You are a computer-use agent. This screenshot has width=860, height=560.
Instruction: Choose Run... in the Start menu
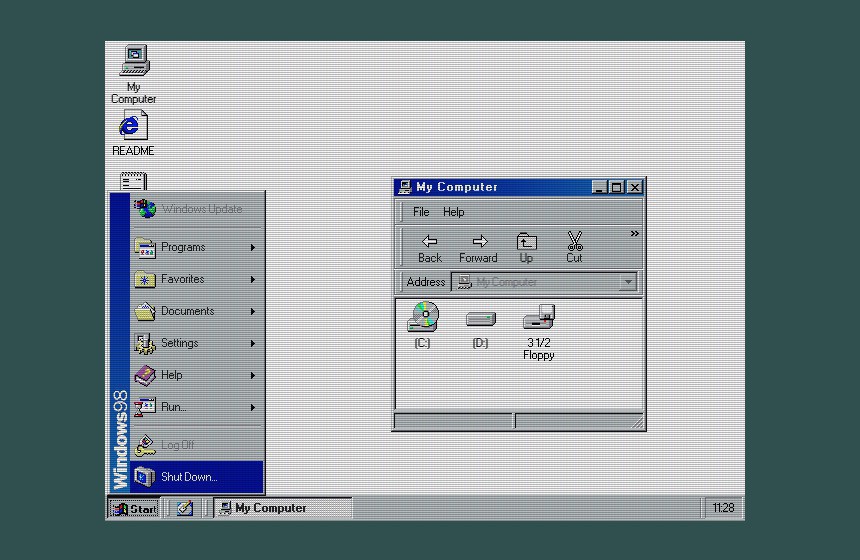(197, 407)
